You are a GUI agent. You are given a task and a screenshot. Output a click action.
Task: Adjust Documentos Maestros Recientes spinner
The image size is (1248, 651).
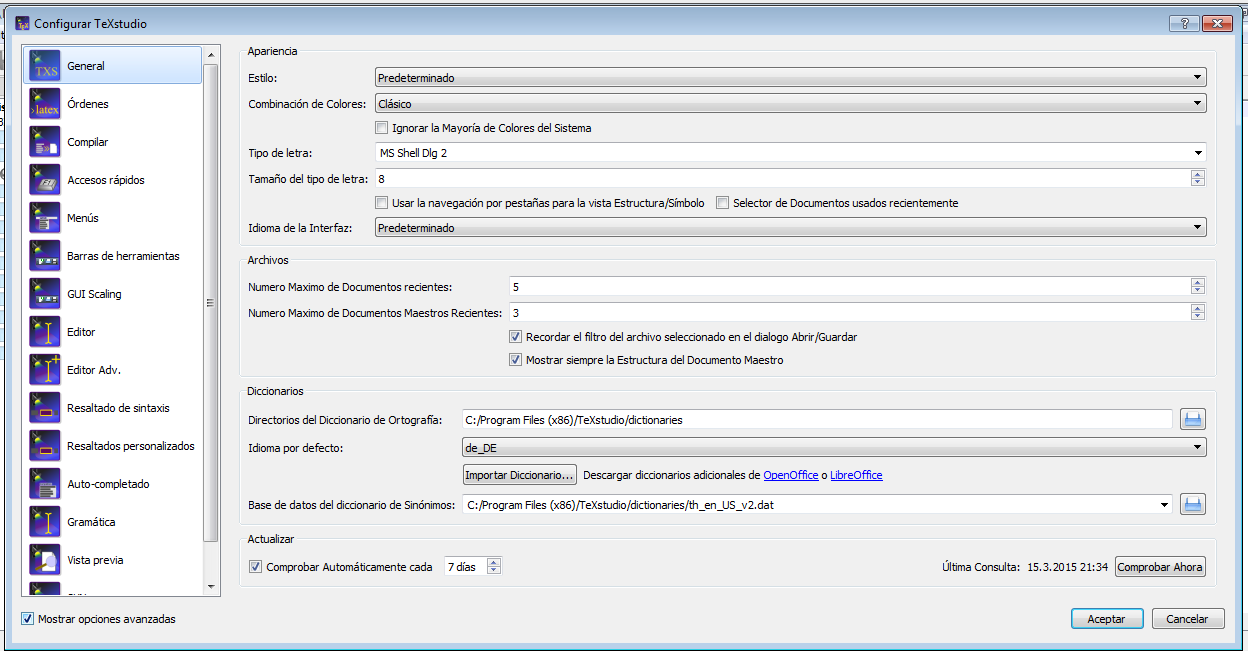pyautogui.click(x=1197, y=313)
